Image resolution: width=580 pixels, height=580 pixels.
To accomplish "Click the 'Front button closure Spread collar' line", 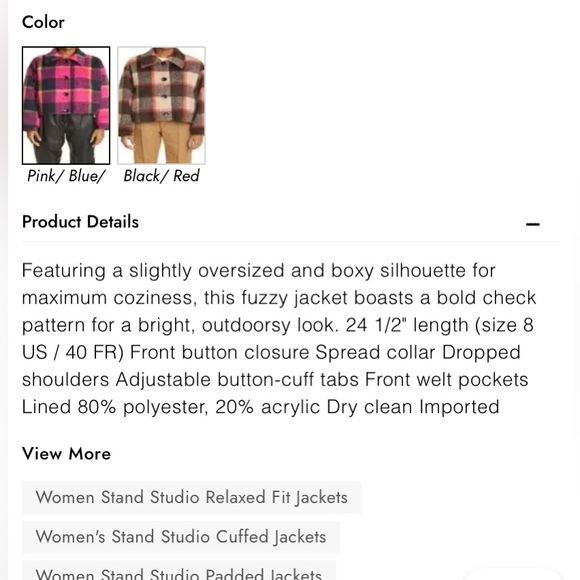I will click(271, 352).
